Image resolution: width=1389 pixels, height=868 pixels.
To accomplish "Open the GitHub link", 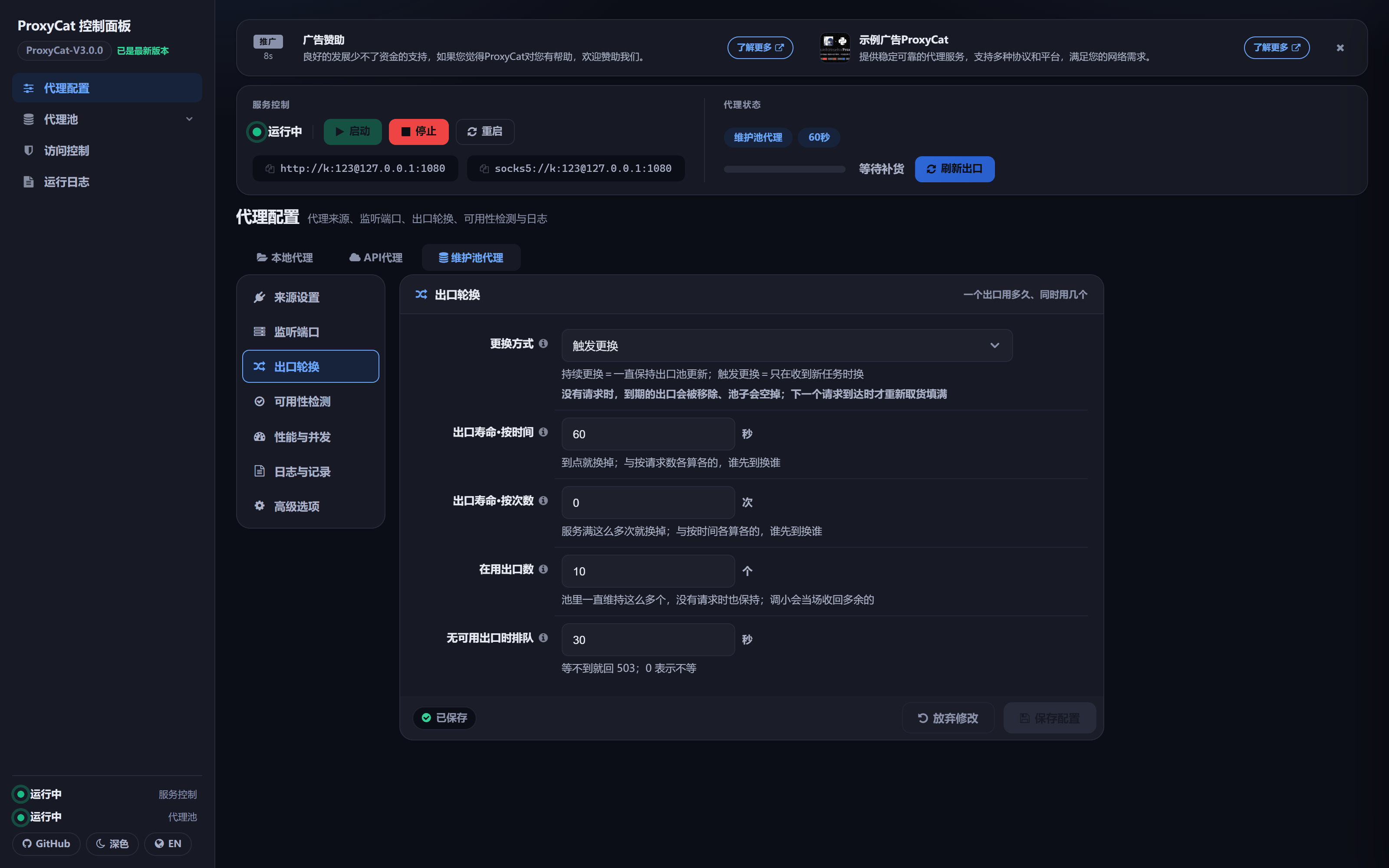I will (x=46, y=843).
